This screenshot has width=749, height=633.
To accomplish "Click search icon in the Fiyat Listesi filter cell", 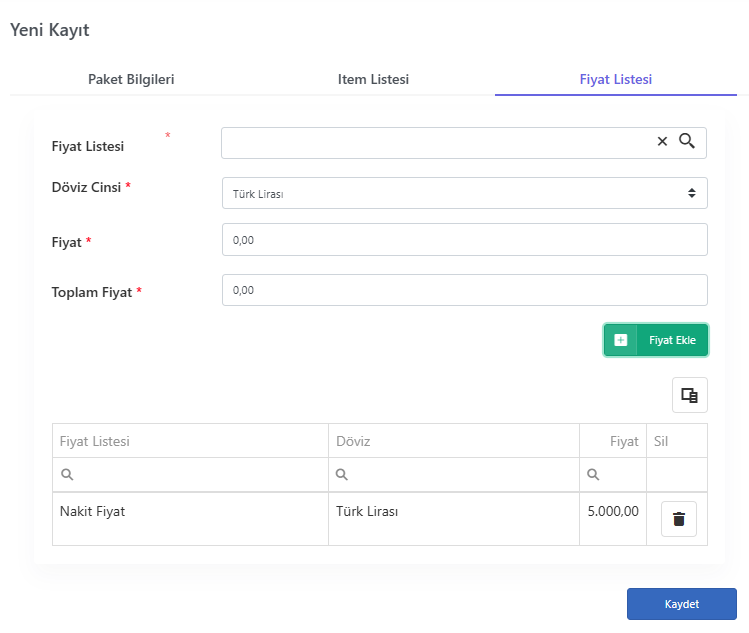I will [x=67, y=474].
